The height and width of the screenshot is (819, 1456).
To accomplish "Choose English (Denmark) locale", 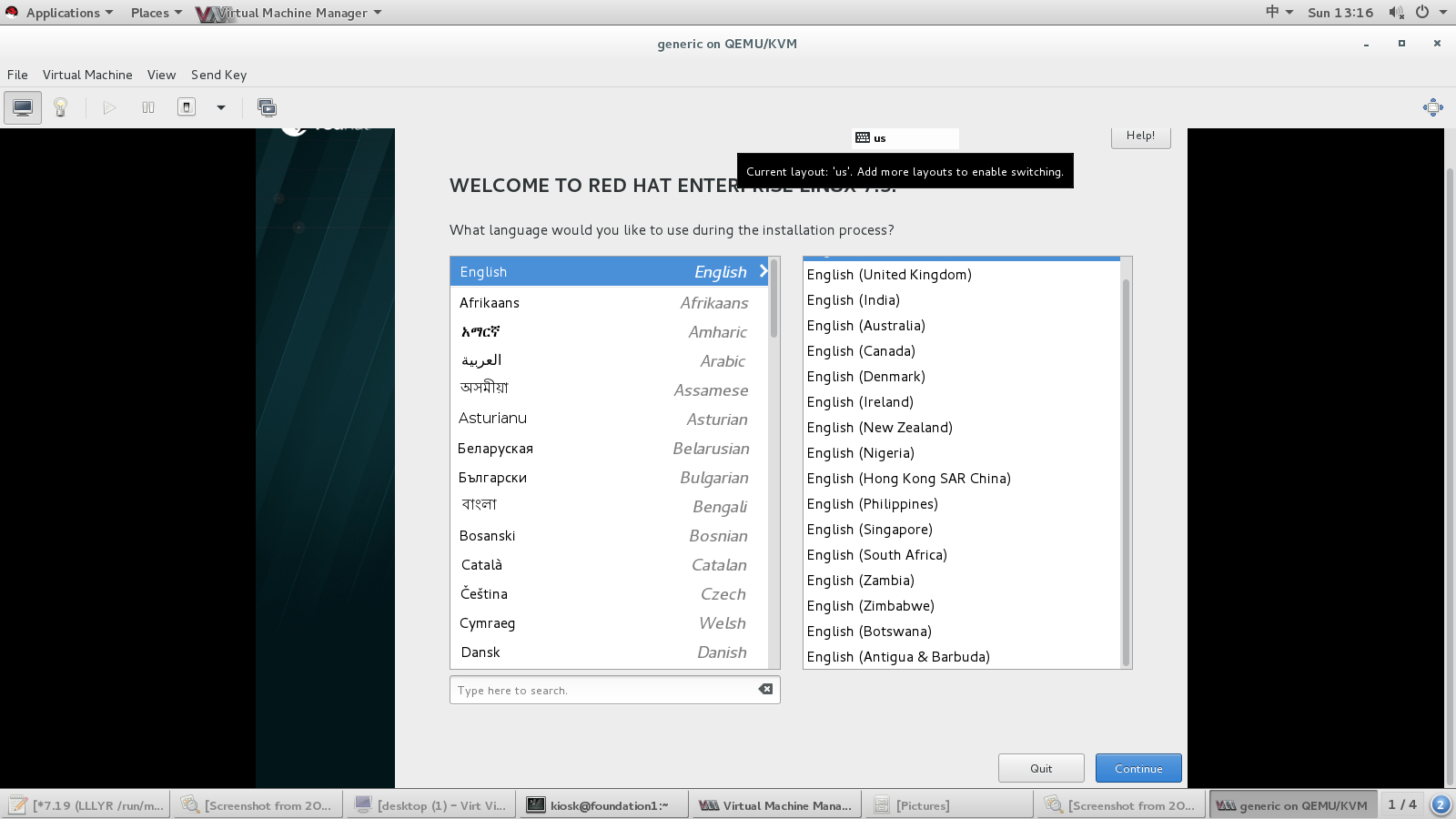I will pyautogui.click(x=961, y=376).
